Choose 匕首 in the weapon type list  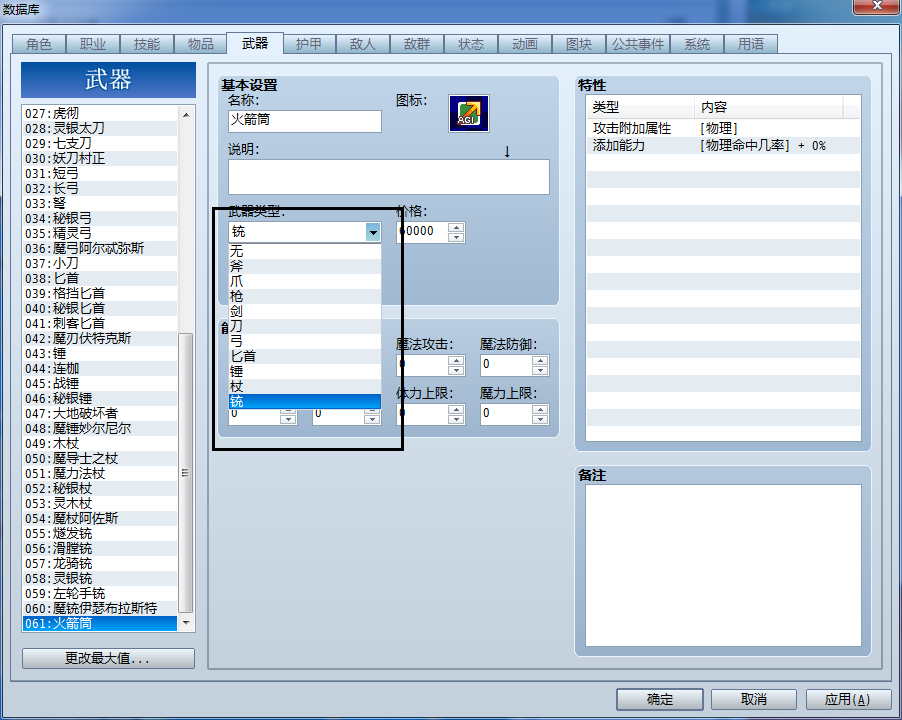pos(304,356)
